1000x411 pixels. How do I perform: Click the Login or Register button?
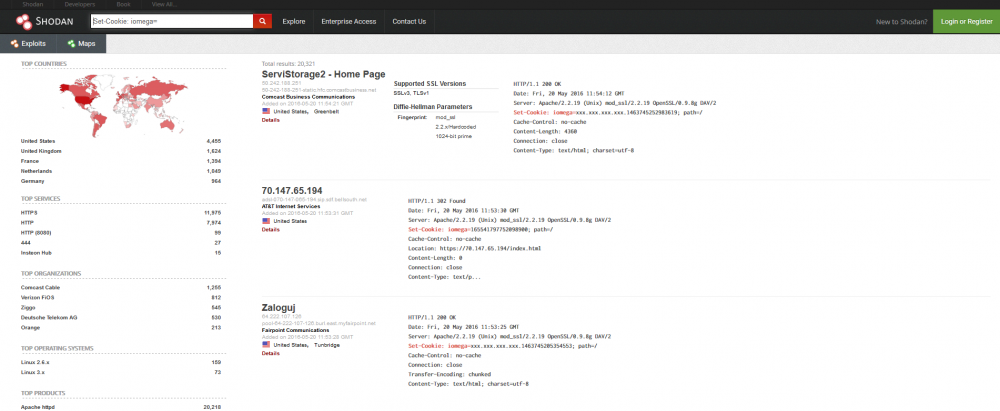click(x=966, y=21)
